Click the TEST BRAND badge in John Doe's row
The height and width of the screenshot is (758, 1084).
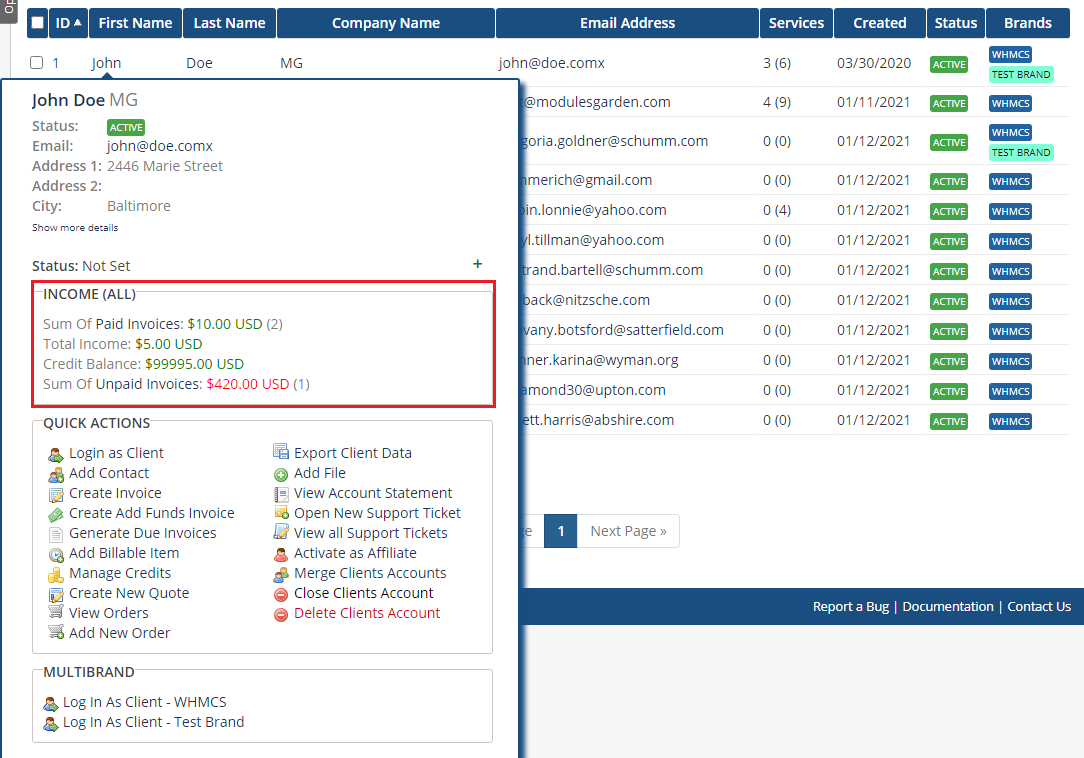click(x=1021, y=75)
